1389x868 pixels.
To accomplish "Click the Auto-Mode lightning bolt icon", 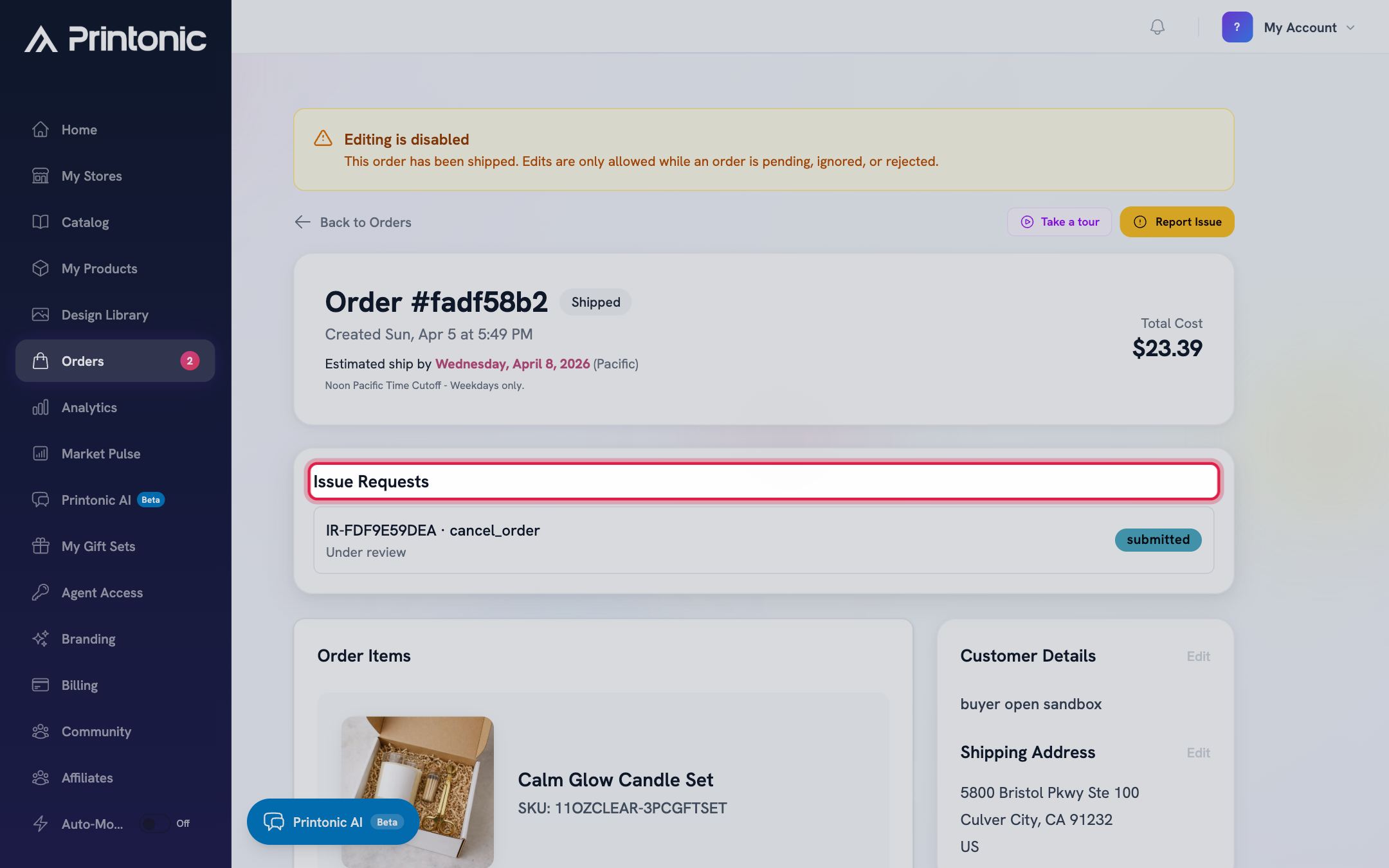I will 41,824.
